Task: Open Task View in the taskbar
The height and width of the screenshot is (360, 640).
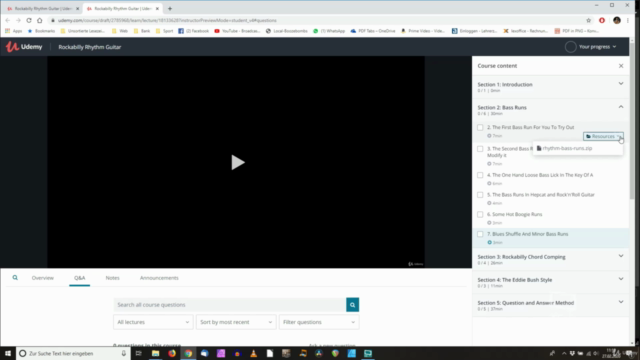Action: (139, 353)
